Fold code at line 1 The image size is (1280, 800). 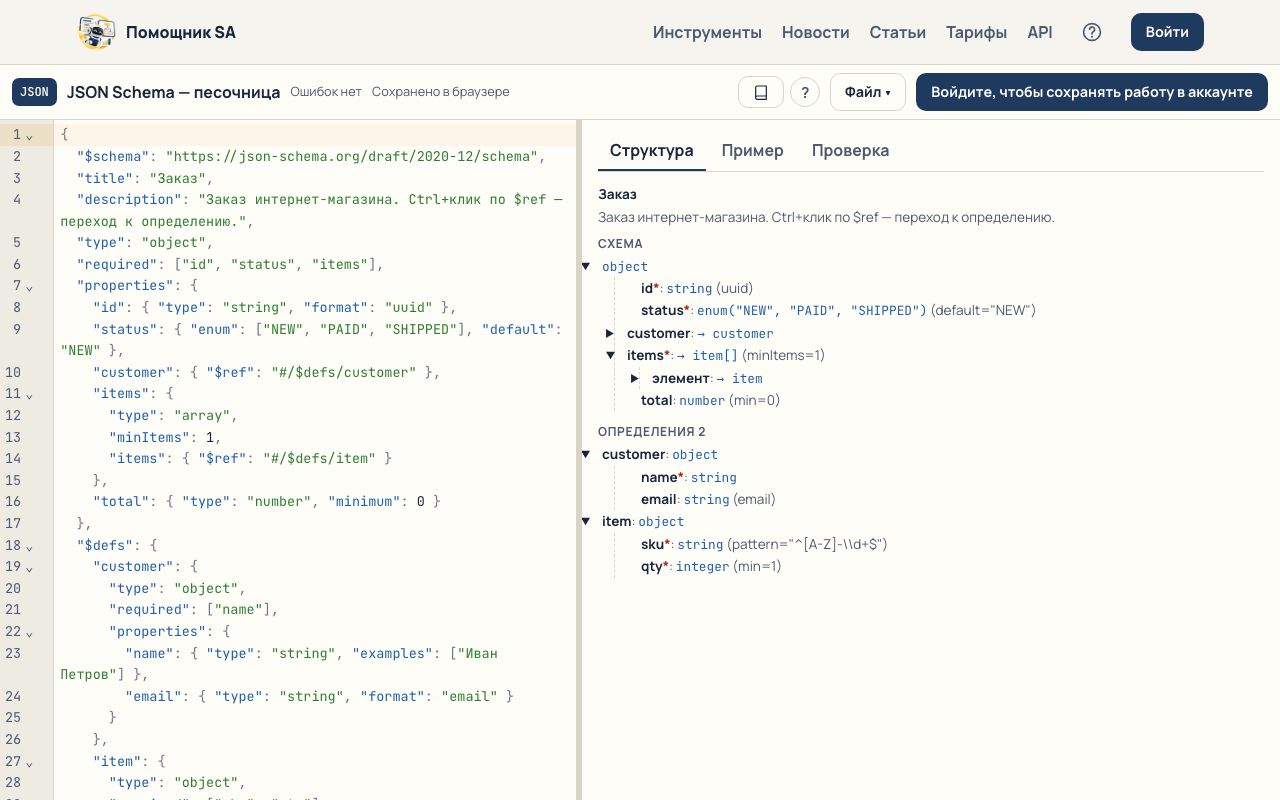click(30, 135)
